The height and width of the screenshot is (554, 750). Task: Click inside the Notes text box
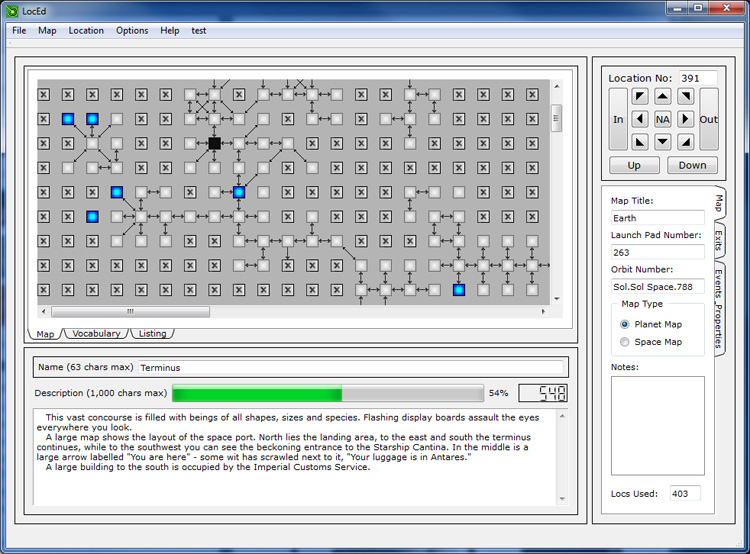tap(658, 426)
